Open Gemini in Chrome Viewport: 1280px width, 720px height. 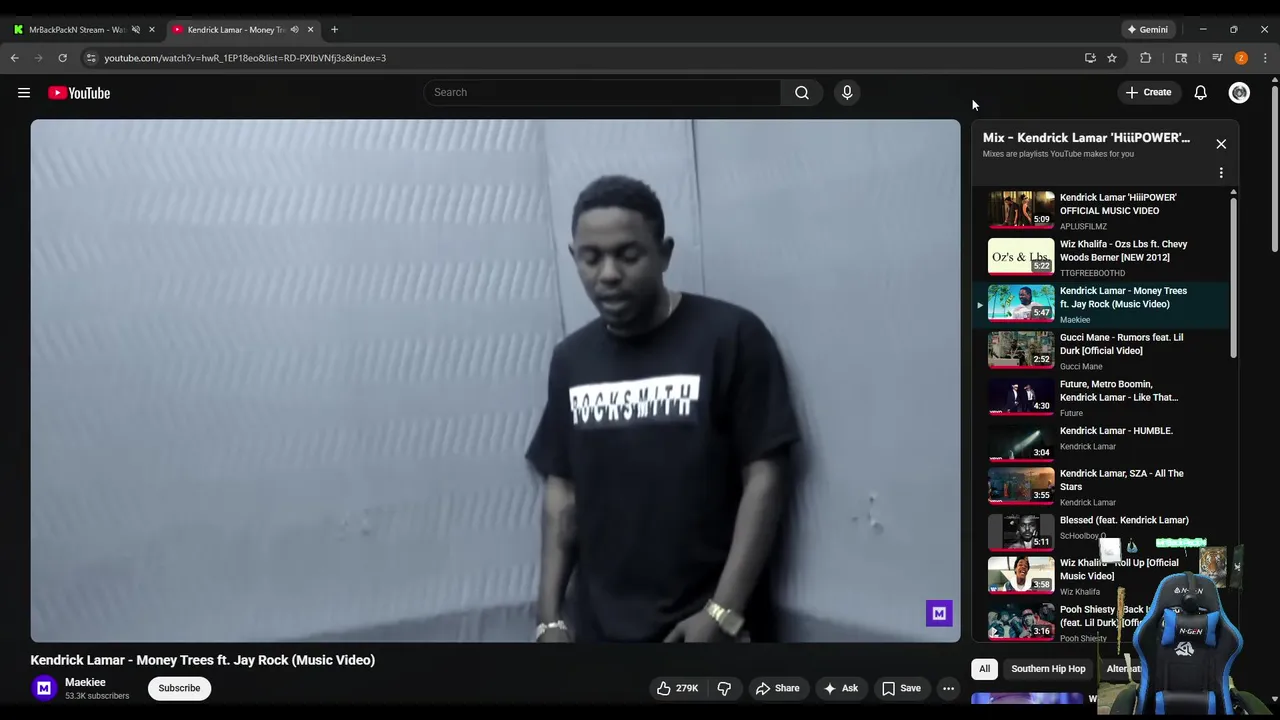(1147, 29)
